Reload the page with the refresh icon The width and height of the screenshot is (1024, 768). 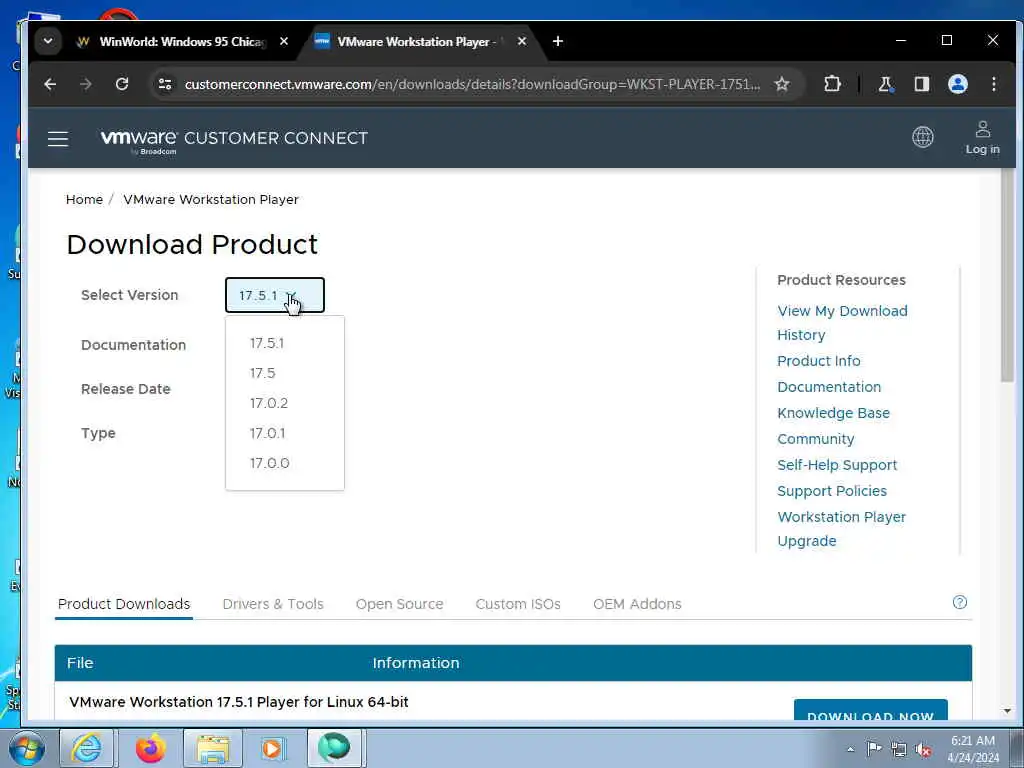coord(121,84)
